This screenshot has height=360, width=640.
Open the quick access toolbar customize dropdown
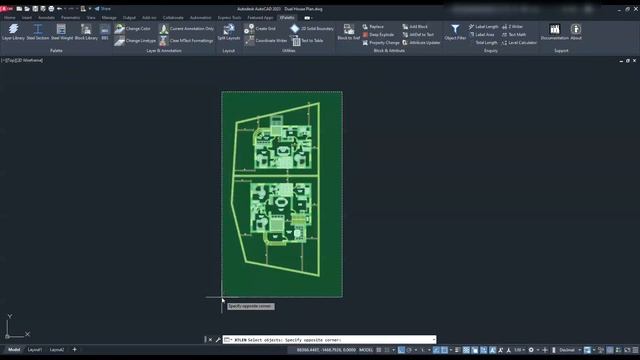(x=90, y=9)
